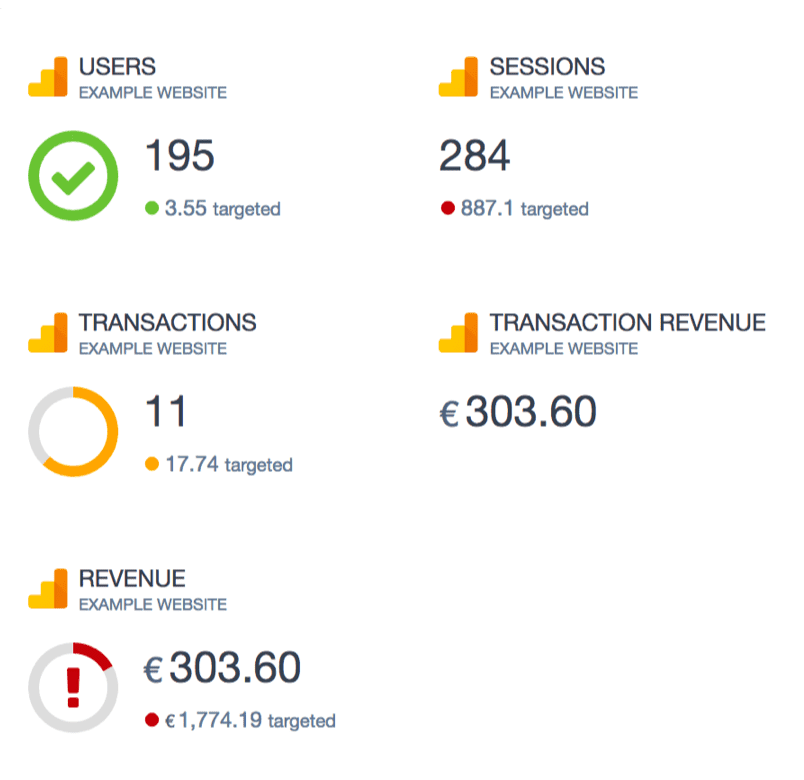Open the Transaction Revenue widget title
This screenshot has width=804, height=780.
pos(627,323)
